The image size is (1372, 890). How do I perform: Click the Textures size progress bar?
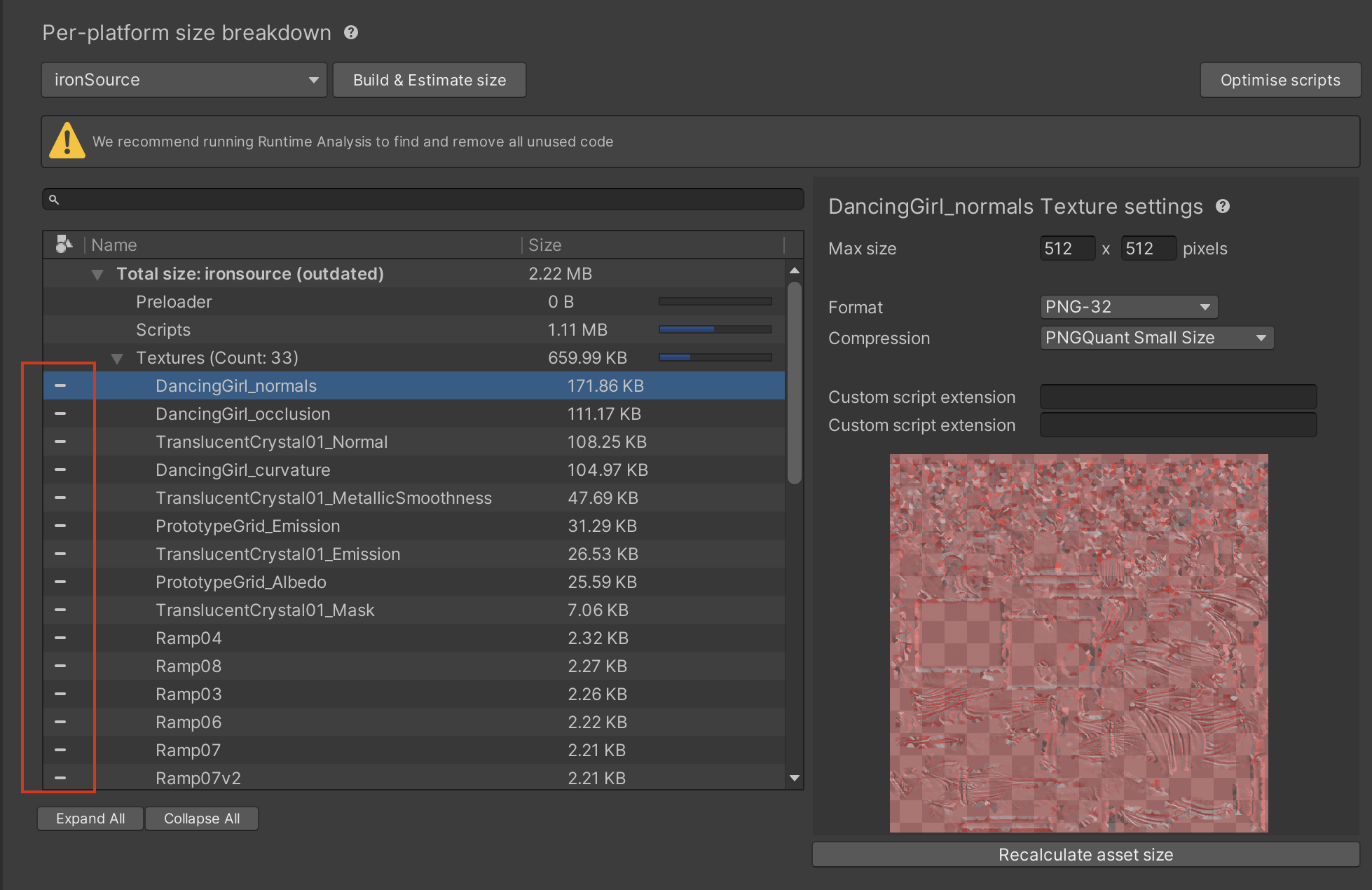pyautogui.click(x=715, y=357)
